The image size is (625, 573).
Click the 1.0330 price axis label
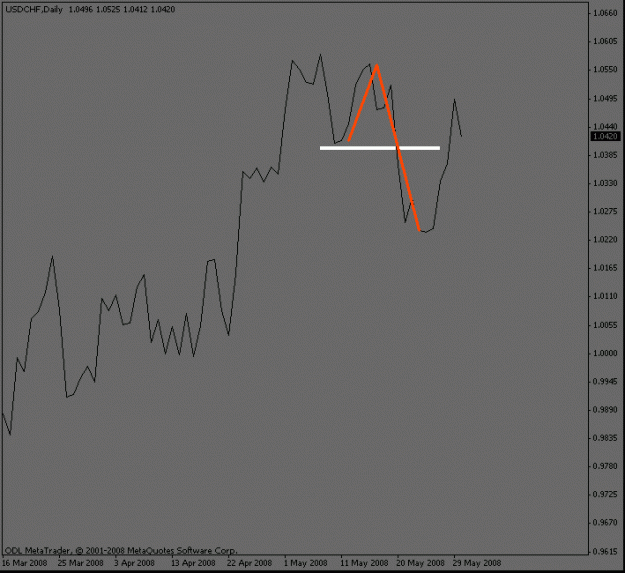click(605, 183)
